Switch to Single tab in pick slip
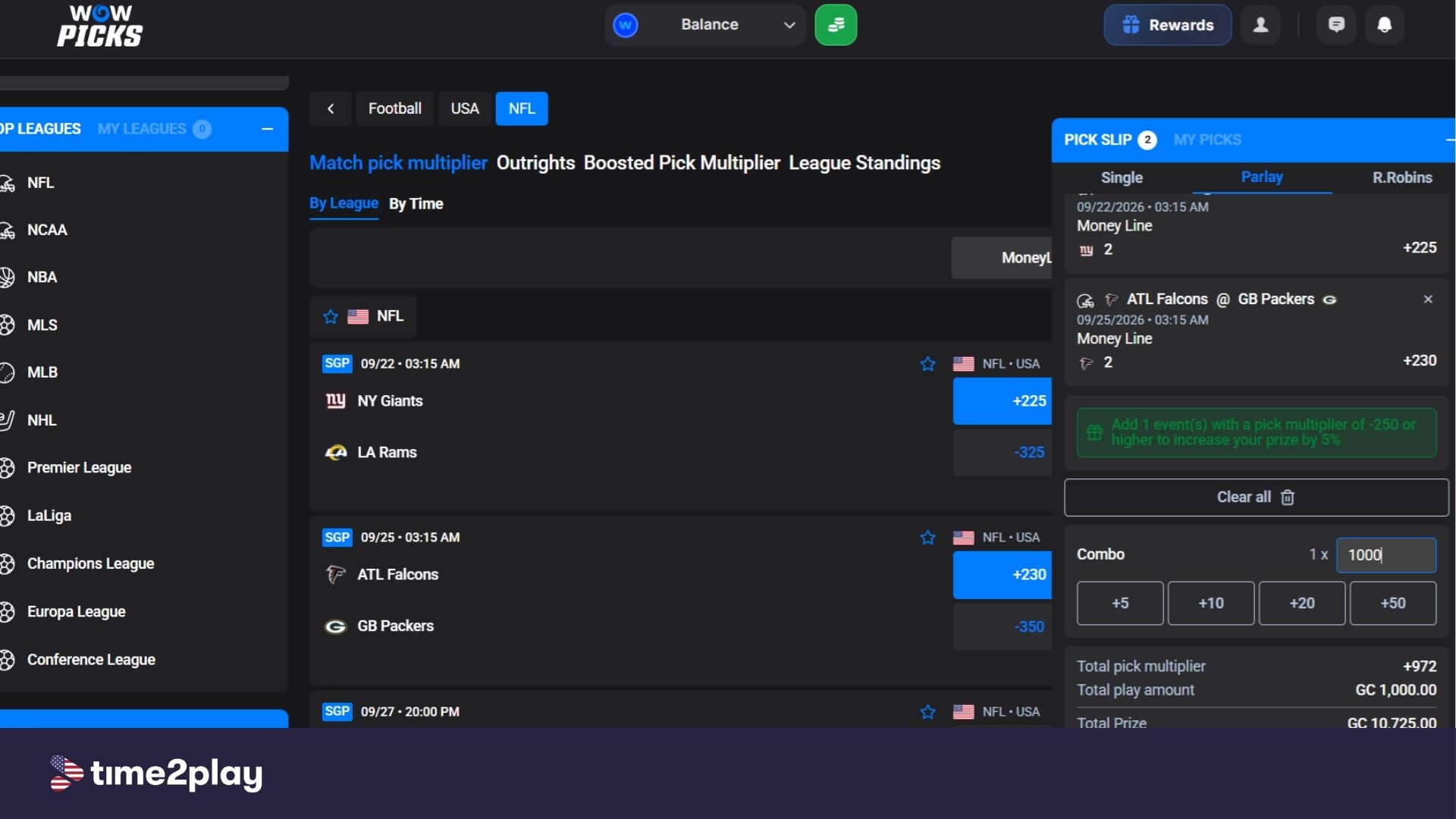Viewport: 1456px width, 819px height. [1122, 177]
